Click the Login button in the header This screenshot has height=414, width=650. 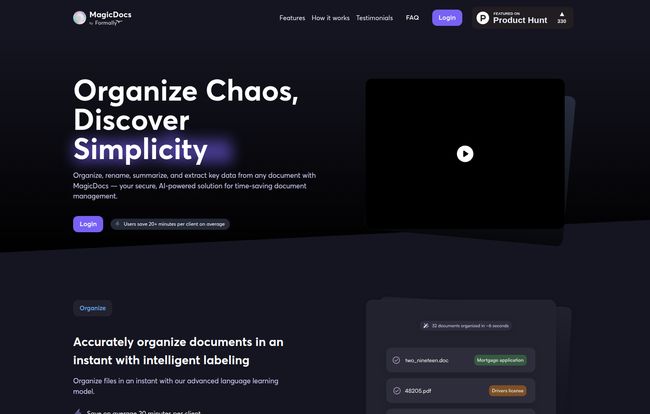(447, 18)
